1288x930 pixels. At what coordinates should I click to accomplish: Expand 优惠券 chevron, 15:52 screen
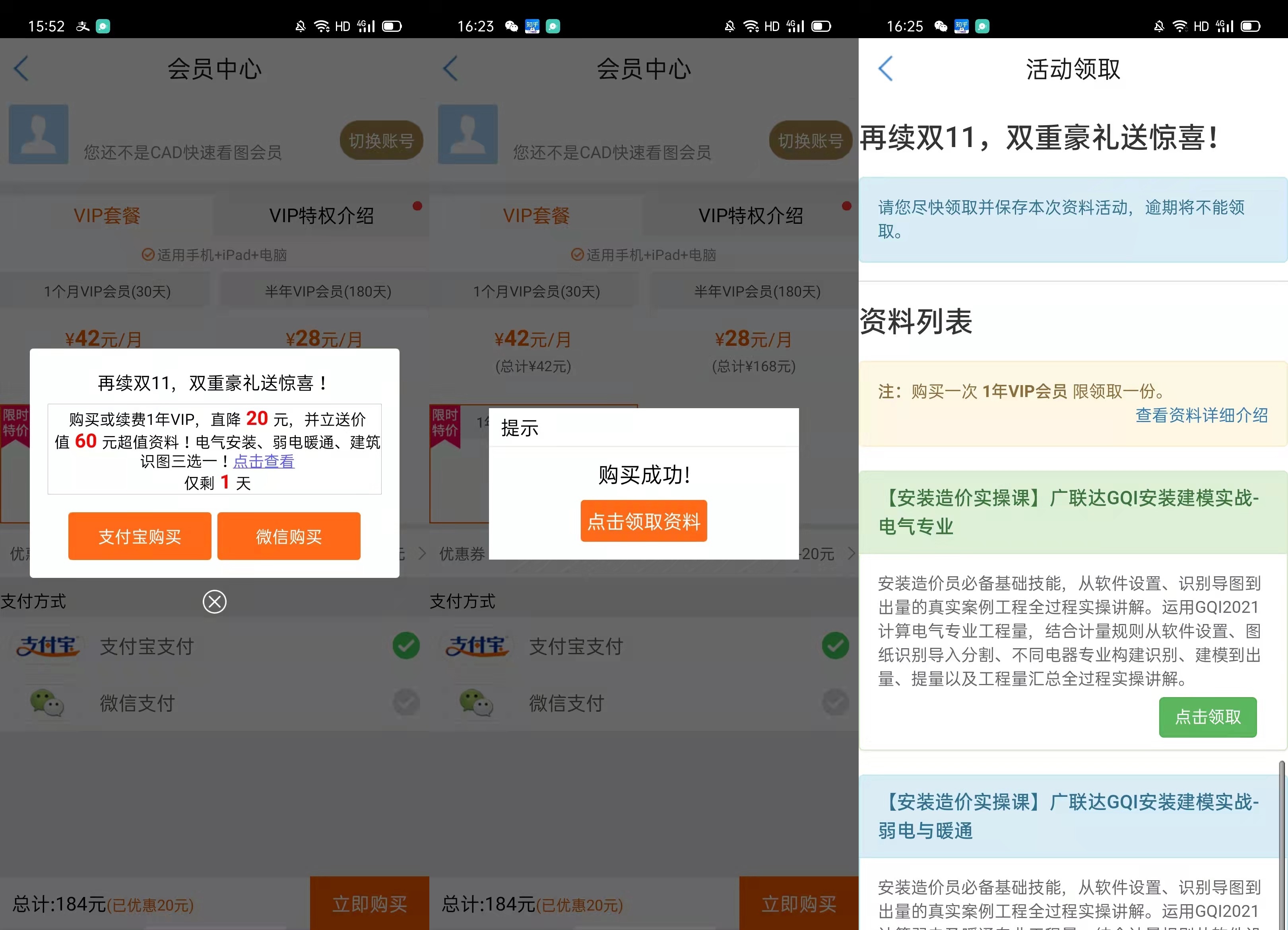[x=421, y=554]
